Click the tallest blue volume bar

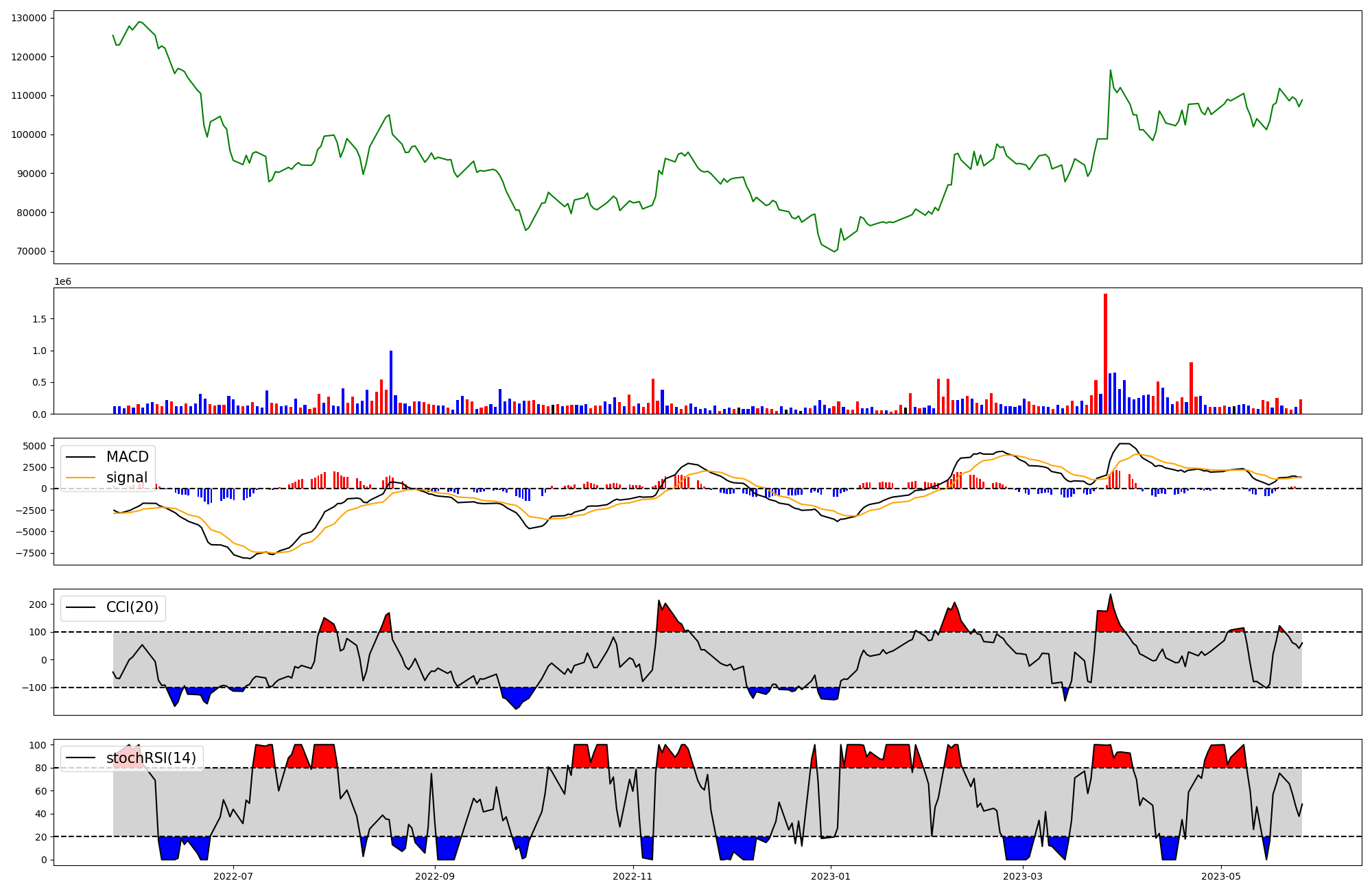[391, 382]
